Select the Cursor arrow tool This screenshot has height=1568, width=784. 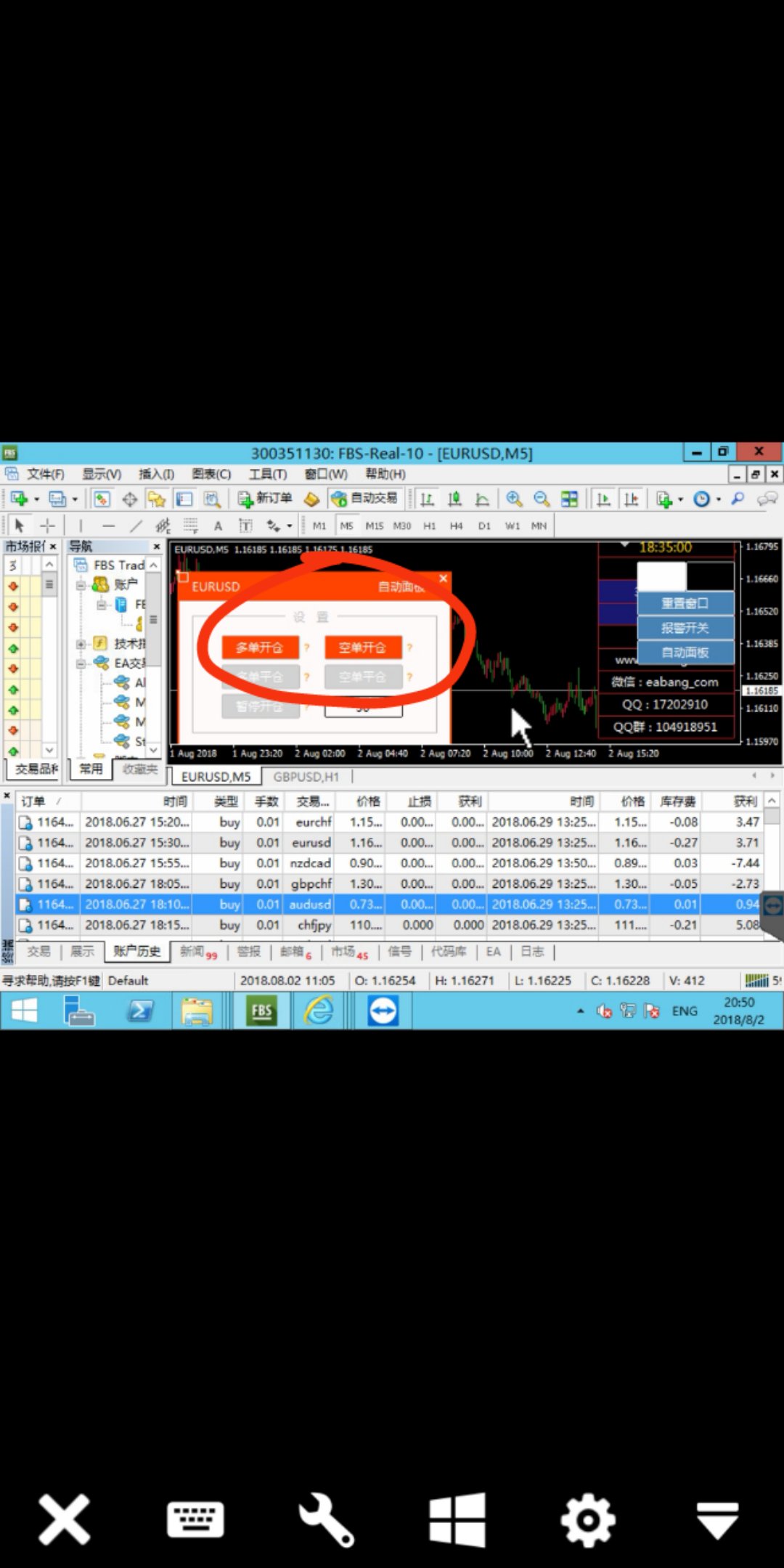(20, 526)
